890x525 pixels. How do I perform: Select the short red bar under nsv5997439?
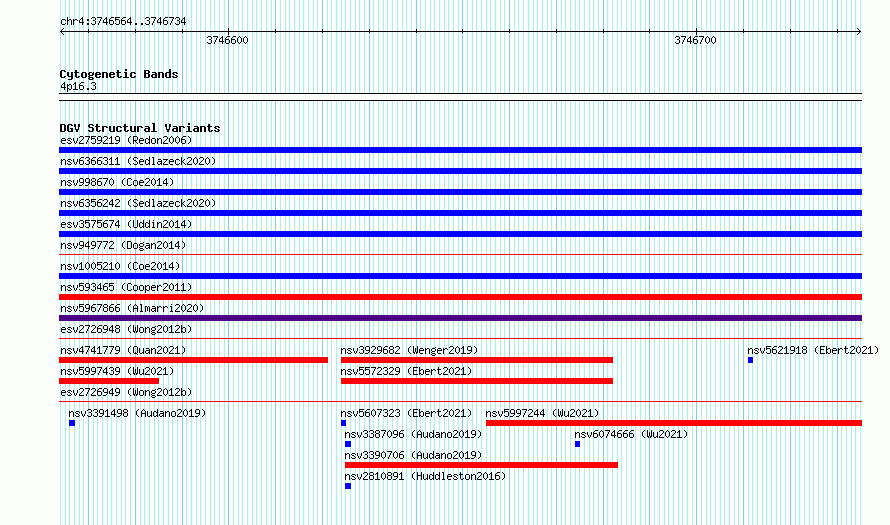pos(109,381)
